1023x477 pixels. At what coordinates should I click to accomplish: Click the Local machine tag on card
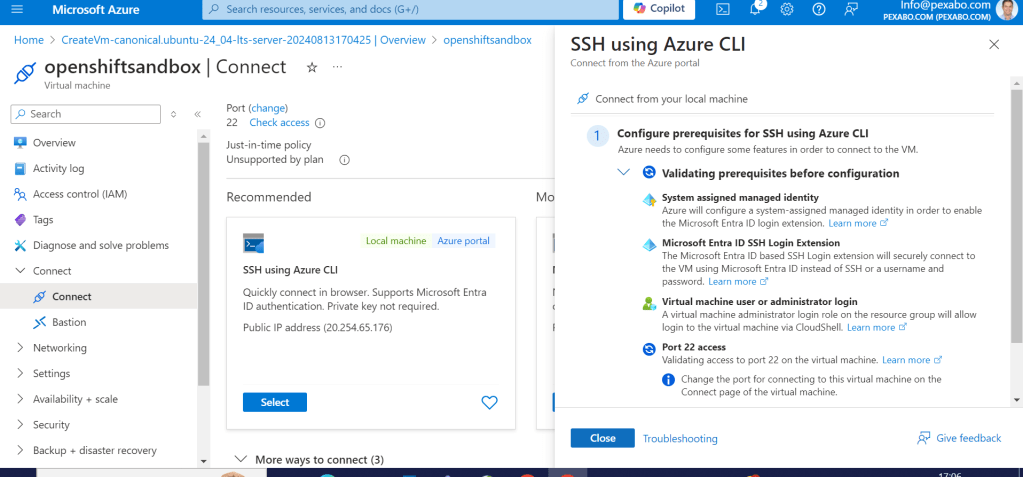click(396, 241)
